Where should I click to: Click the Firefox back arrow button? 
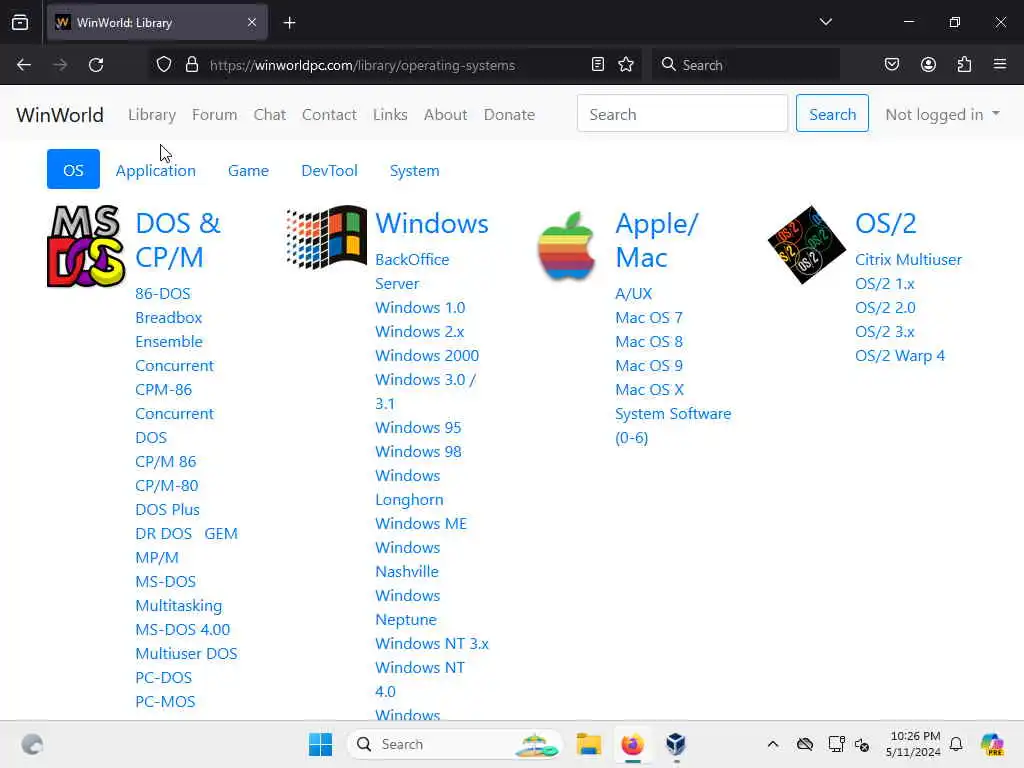point(24,65)
